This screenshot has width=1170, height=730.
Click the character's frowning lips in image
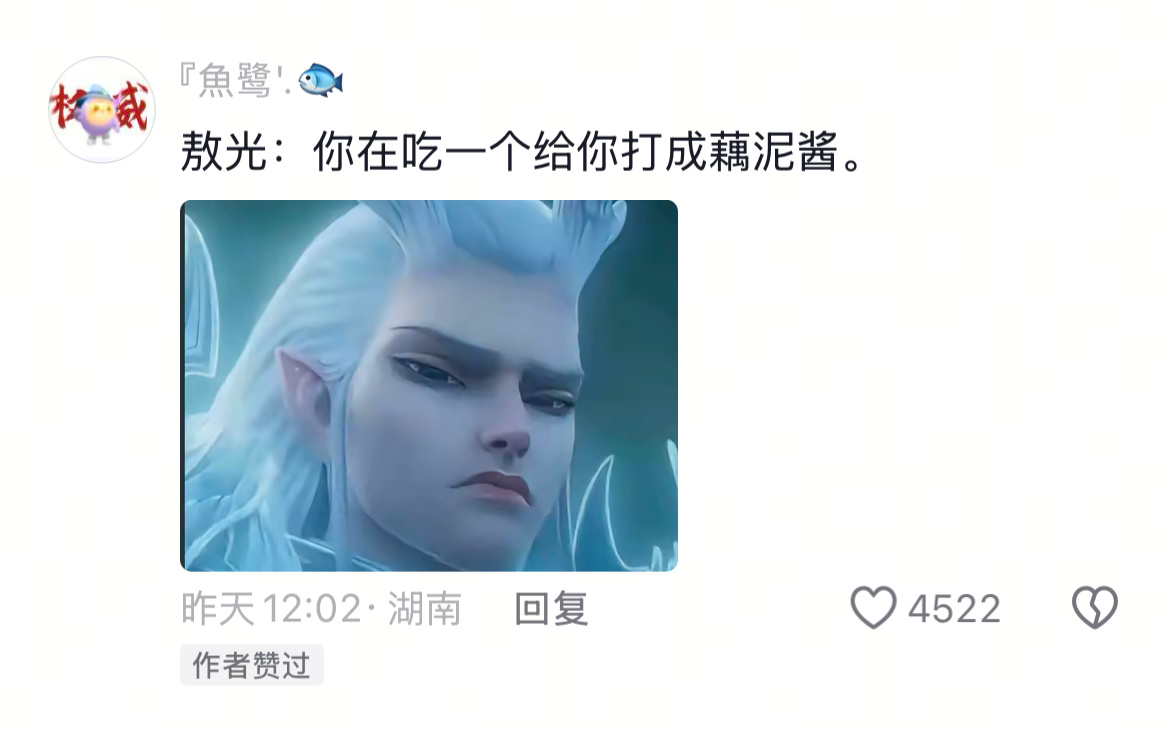492,487
